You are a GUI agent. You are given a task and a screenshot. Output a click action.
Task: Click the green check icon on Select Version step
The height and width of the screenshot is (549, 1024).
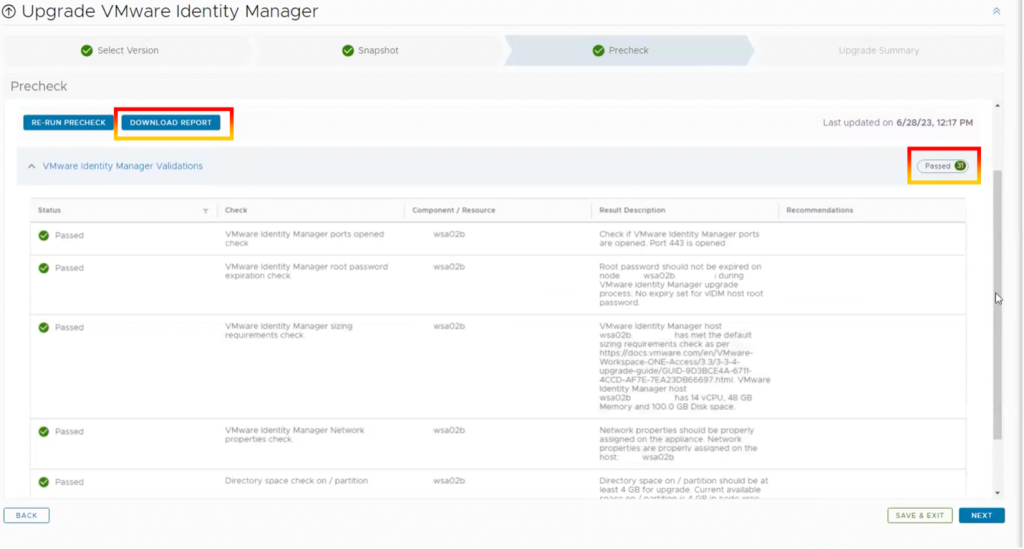point(87,51)
